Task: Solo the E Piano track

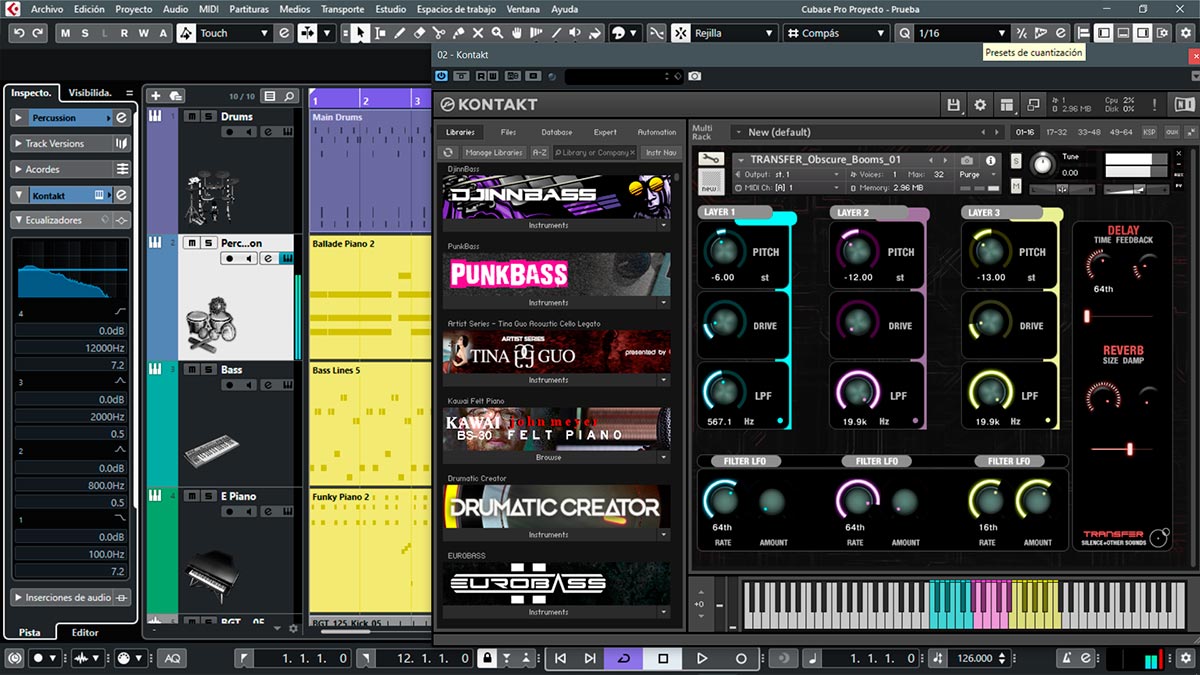Action: [x=208, y=496]
